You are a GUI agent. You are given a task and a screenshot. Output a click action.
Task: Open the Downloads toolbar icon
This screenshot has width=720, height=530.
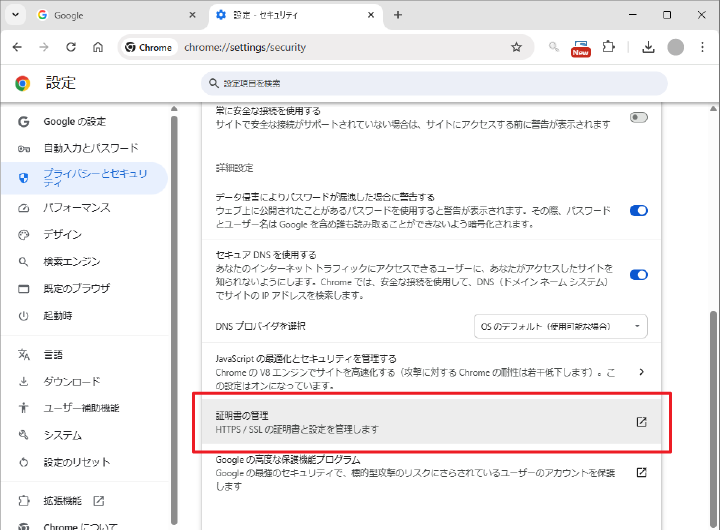click(x=648, y=47)
